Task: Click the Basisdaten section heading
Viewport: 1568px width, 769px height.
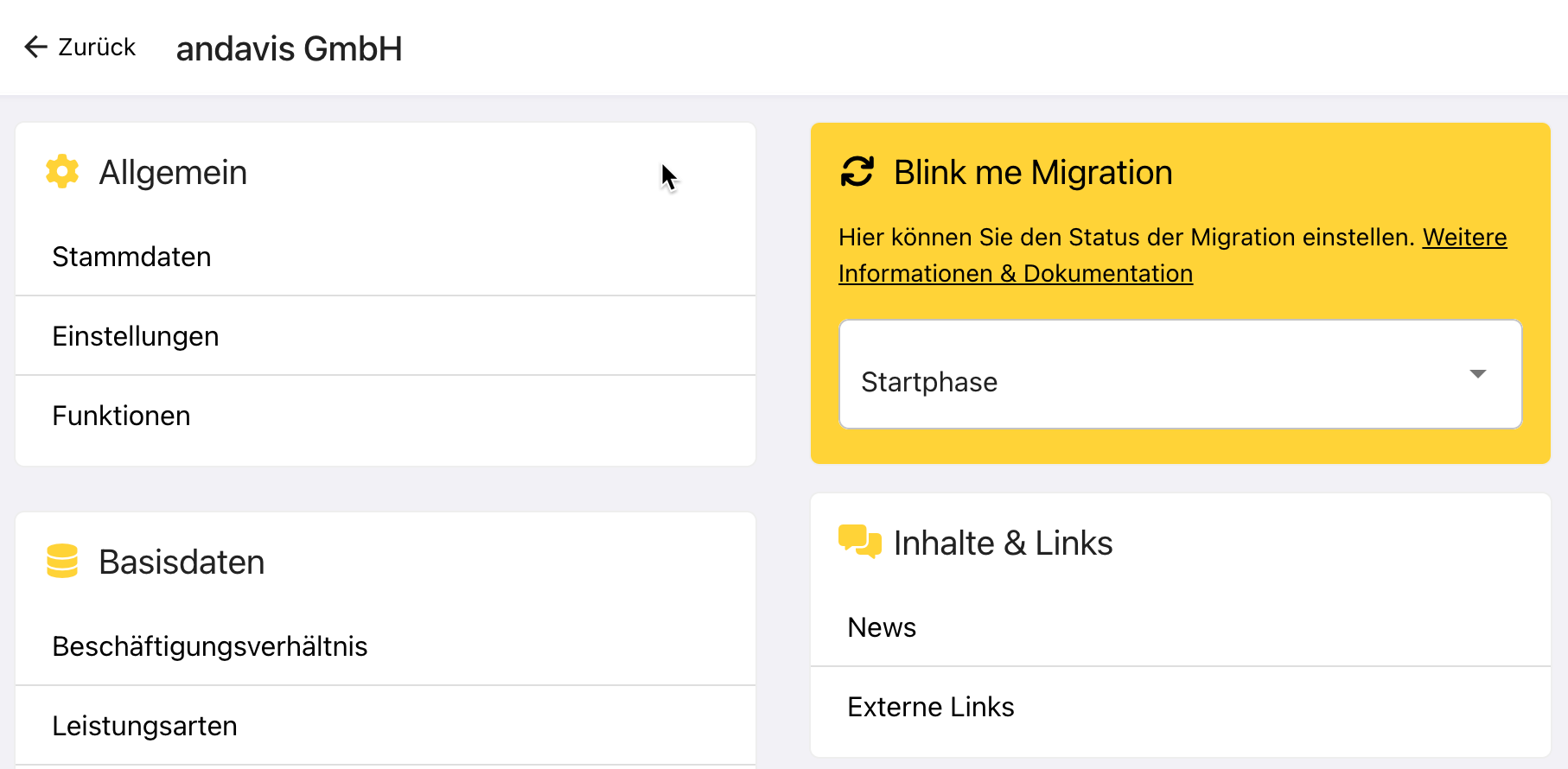Action: click(182, 562)
